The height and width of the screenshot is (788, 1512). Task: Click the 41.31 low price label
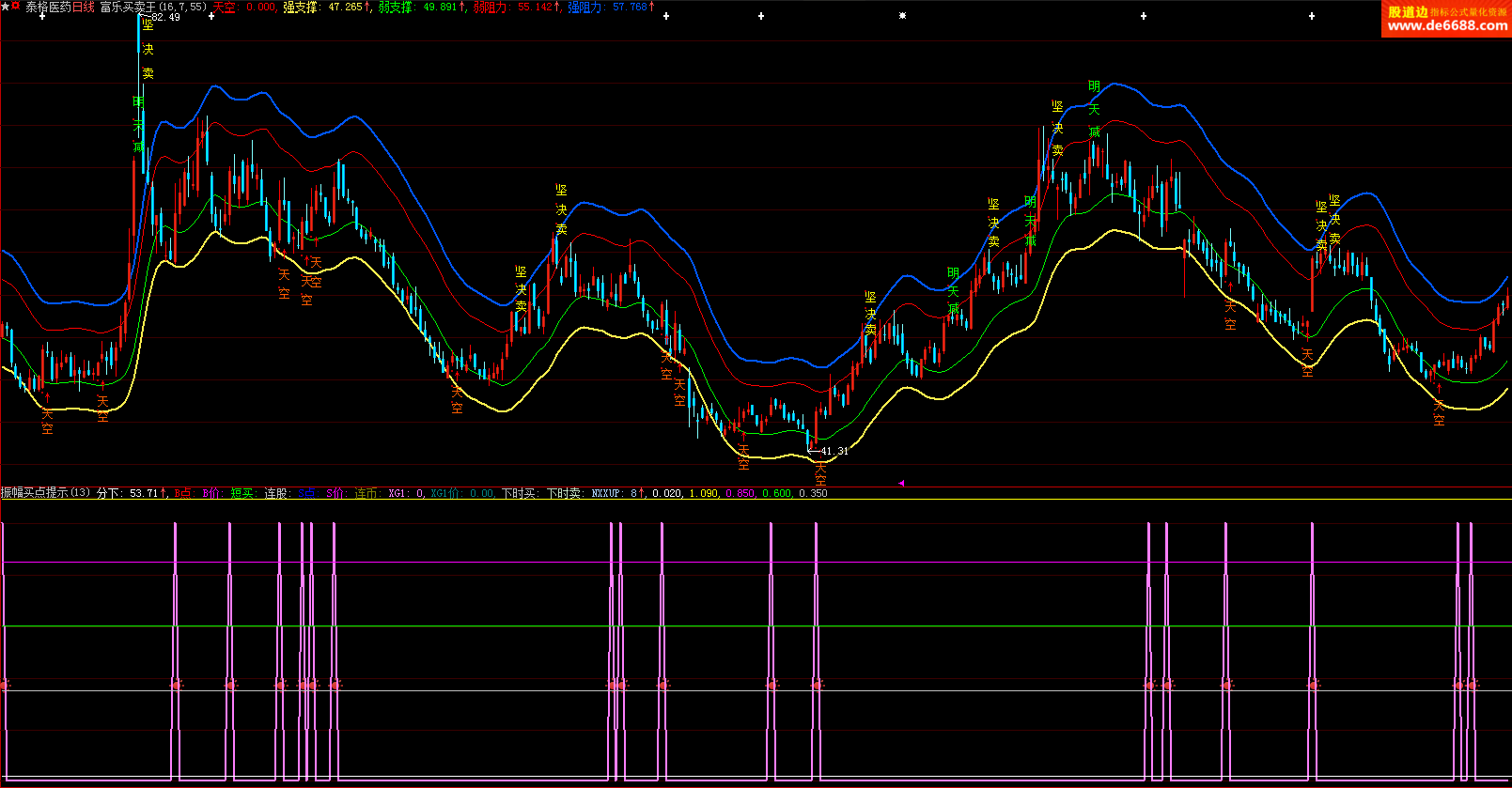(x=834, y=451)
